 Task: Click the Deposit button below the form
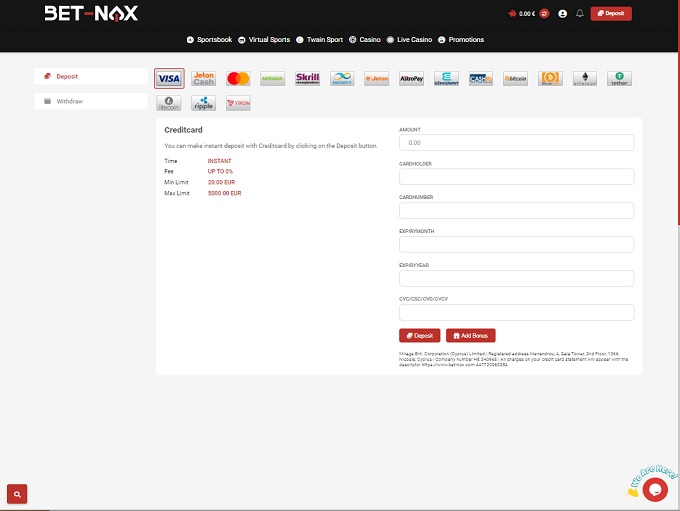coord(419,336)
